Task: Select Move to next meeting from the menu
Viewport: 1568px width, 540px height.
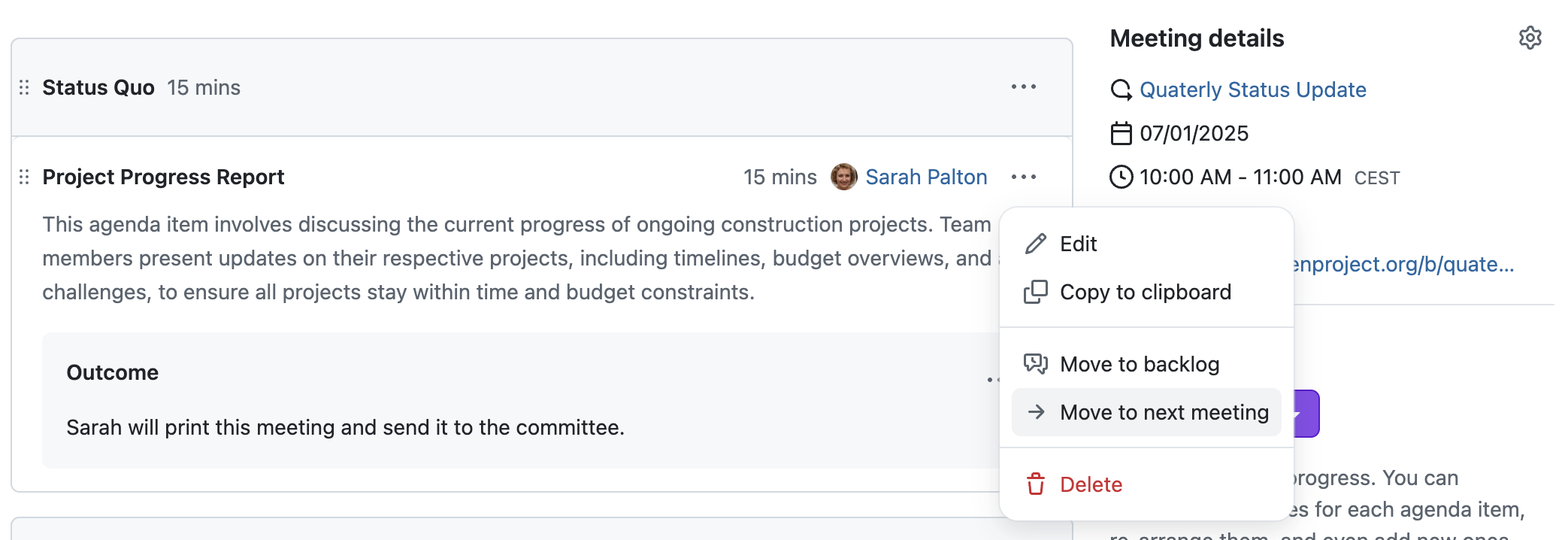Action: click(x=1164, y=412)
